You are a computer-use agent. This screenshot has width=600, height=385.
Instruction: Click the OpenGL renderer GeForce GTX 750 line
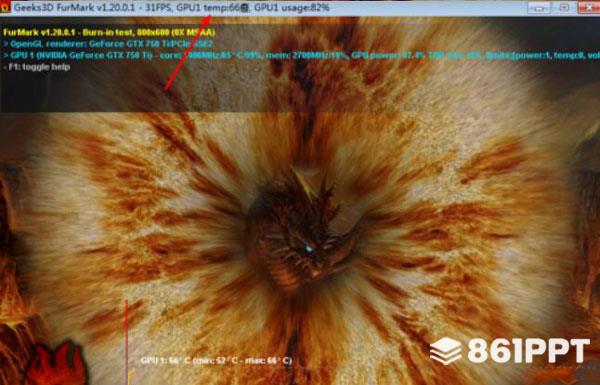[108, 44]
